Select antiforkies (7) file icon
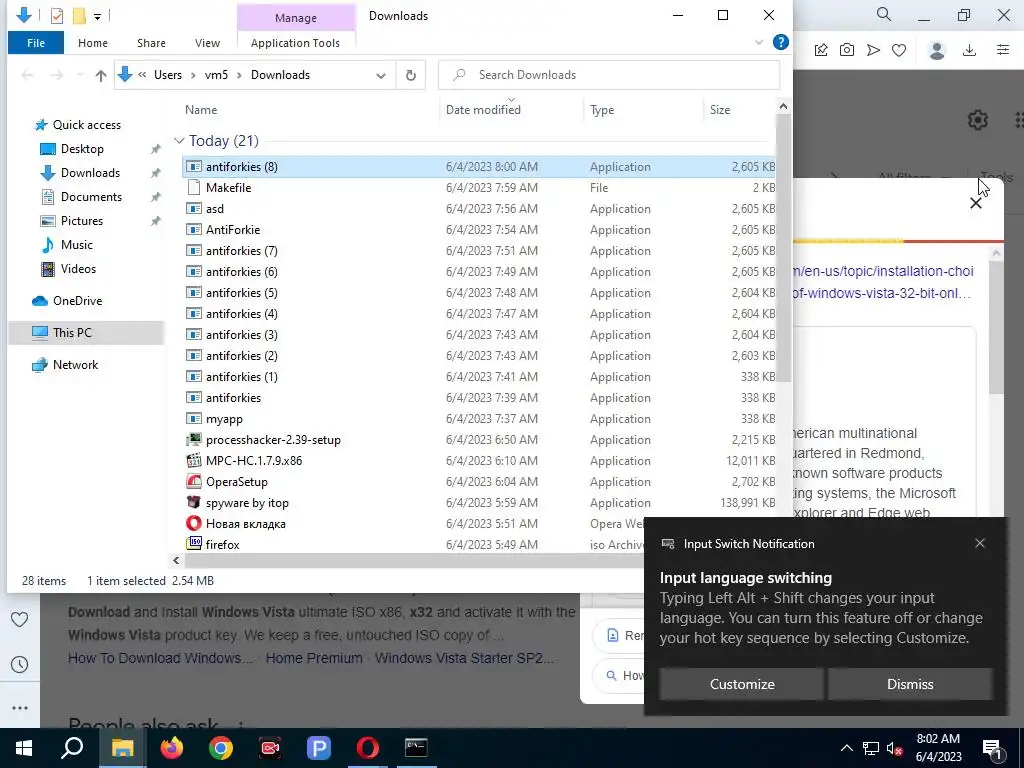Image resolution: width=1024 pixels, height=768 pixels. coord(193,251)
